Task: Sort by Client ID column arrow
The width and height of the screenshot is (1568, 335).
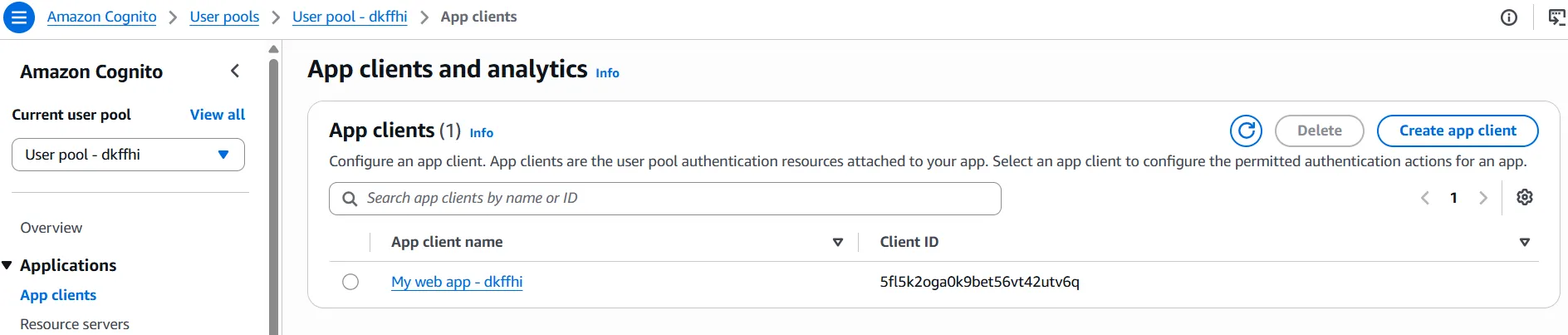Action: tap(1525, 242)
